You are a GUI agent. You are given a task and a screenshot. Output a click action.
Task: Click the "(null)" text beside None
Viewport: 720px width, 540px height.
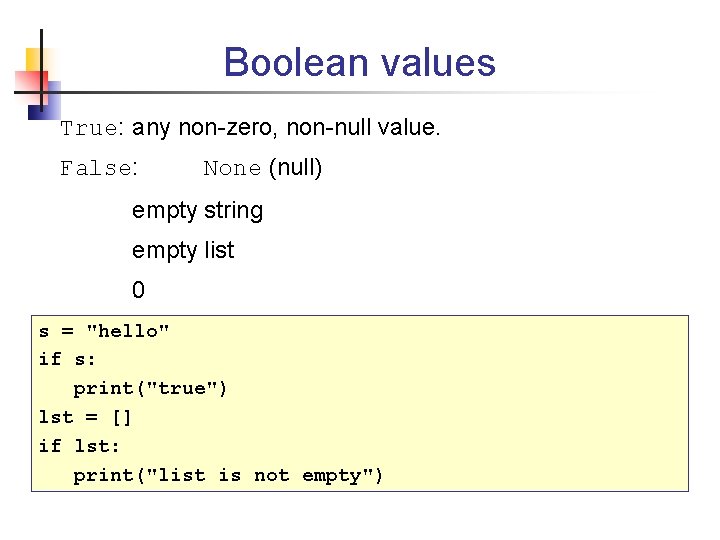coord(295,167)
